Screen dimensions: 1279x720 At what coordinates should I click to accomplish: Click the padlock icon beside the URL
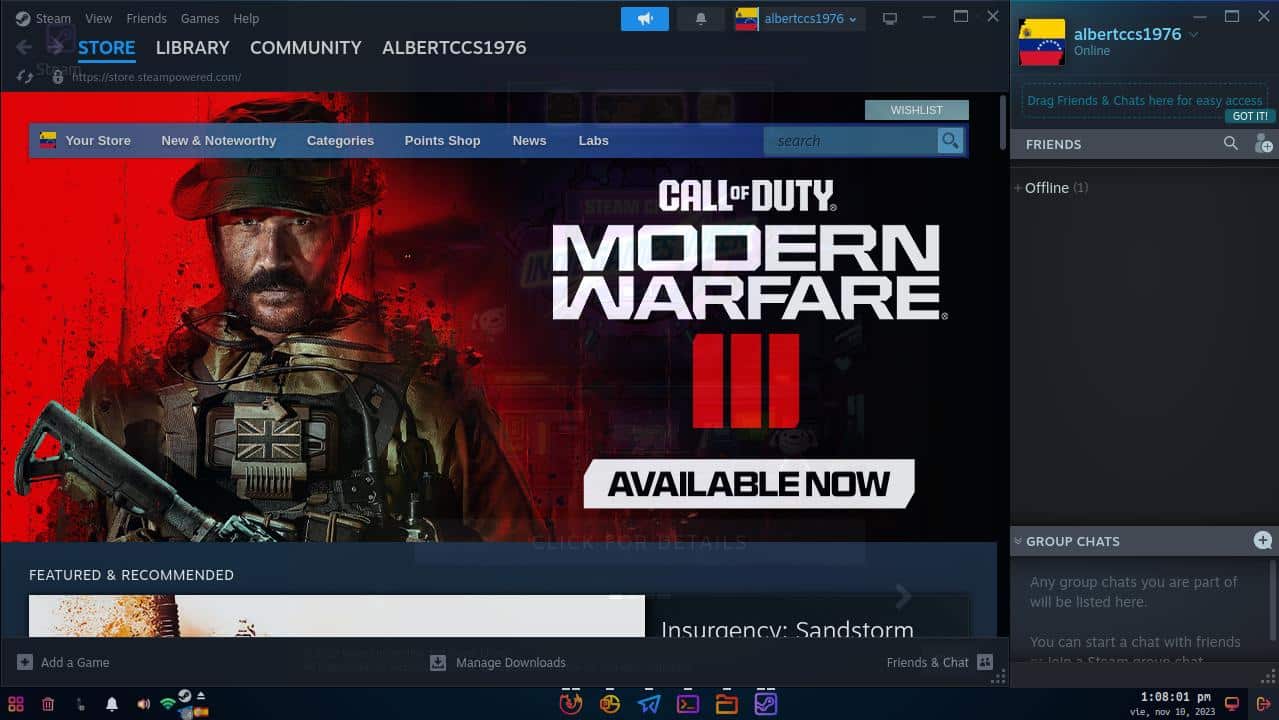tap(57, 76)
